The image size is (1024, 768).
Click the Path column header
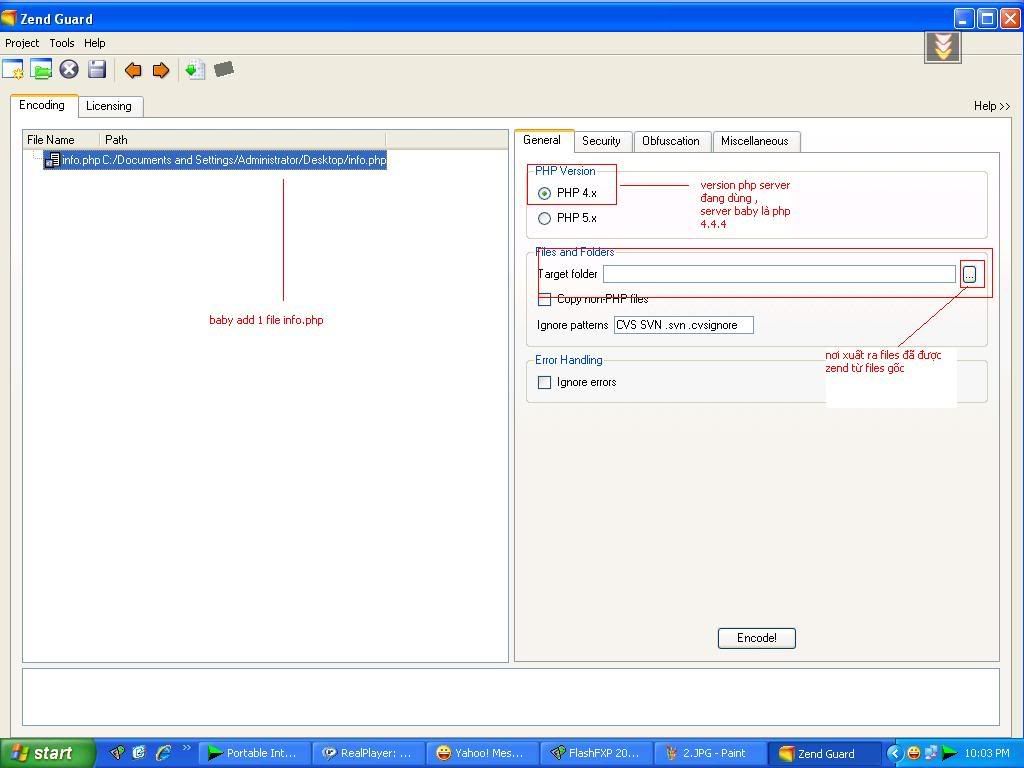(242, 140)
